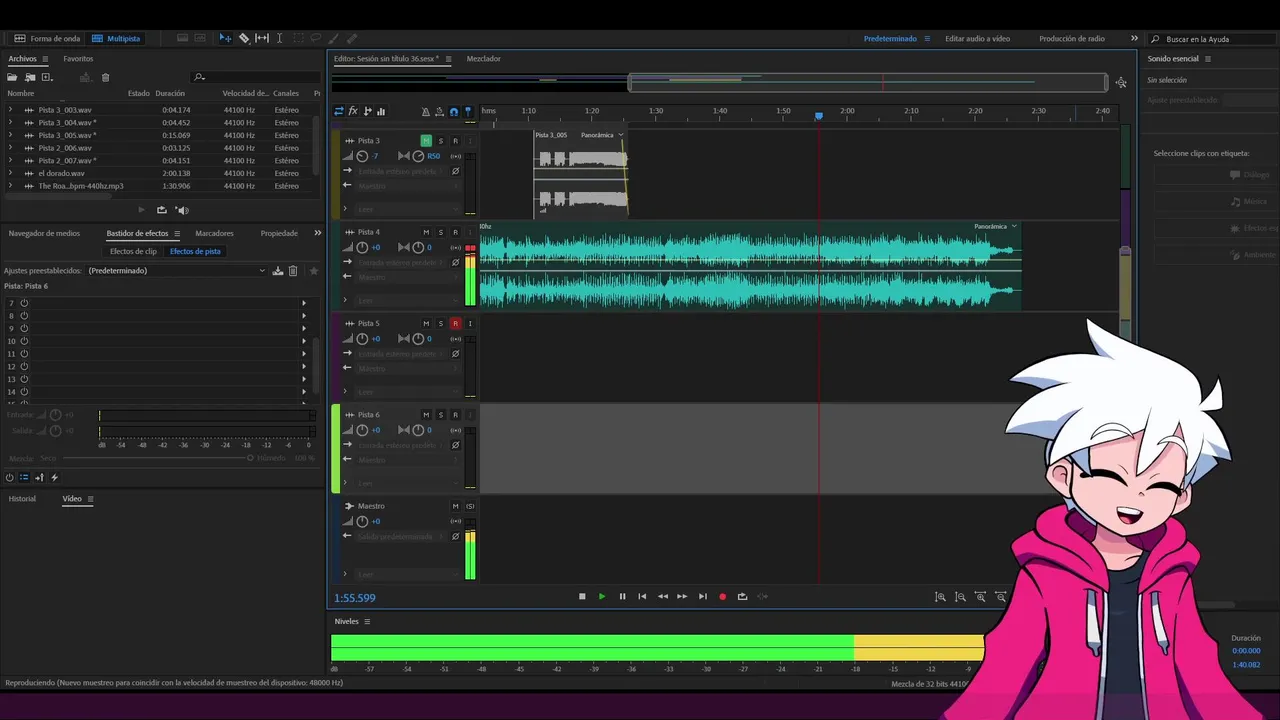The height and width of the screenshot is (720, 1280).
Task: Click the green Play button
Action: 602,596
